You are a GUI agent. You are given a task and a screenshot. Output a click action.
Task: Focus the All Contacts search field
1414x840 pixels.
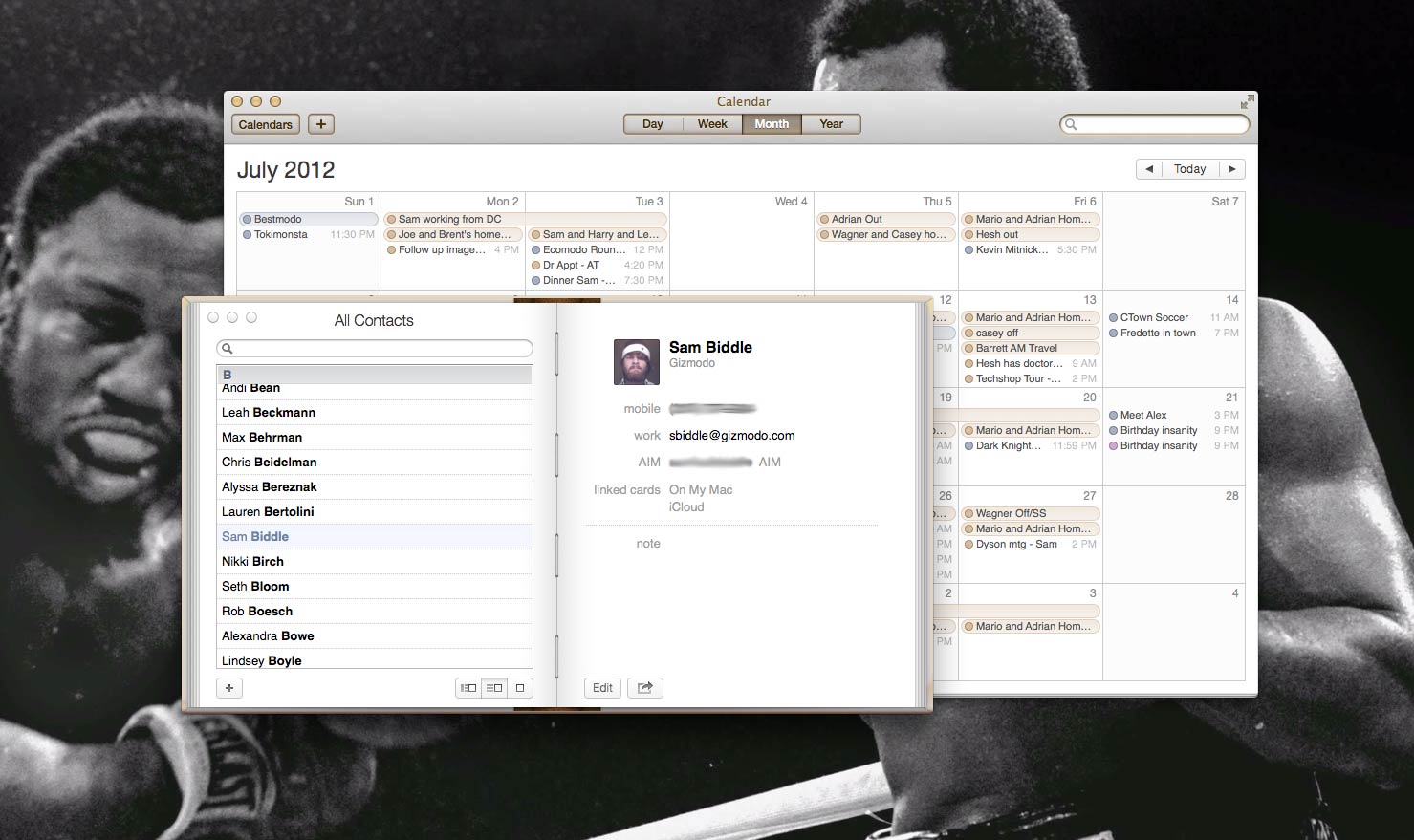(x=375, y=349)
